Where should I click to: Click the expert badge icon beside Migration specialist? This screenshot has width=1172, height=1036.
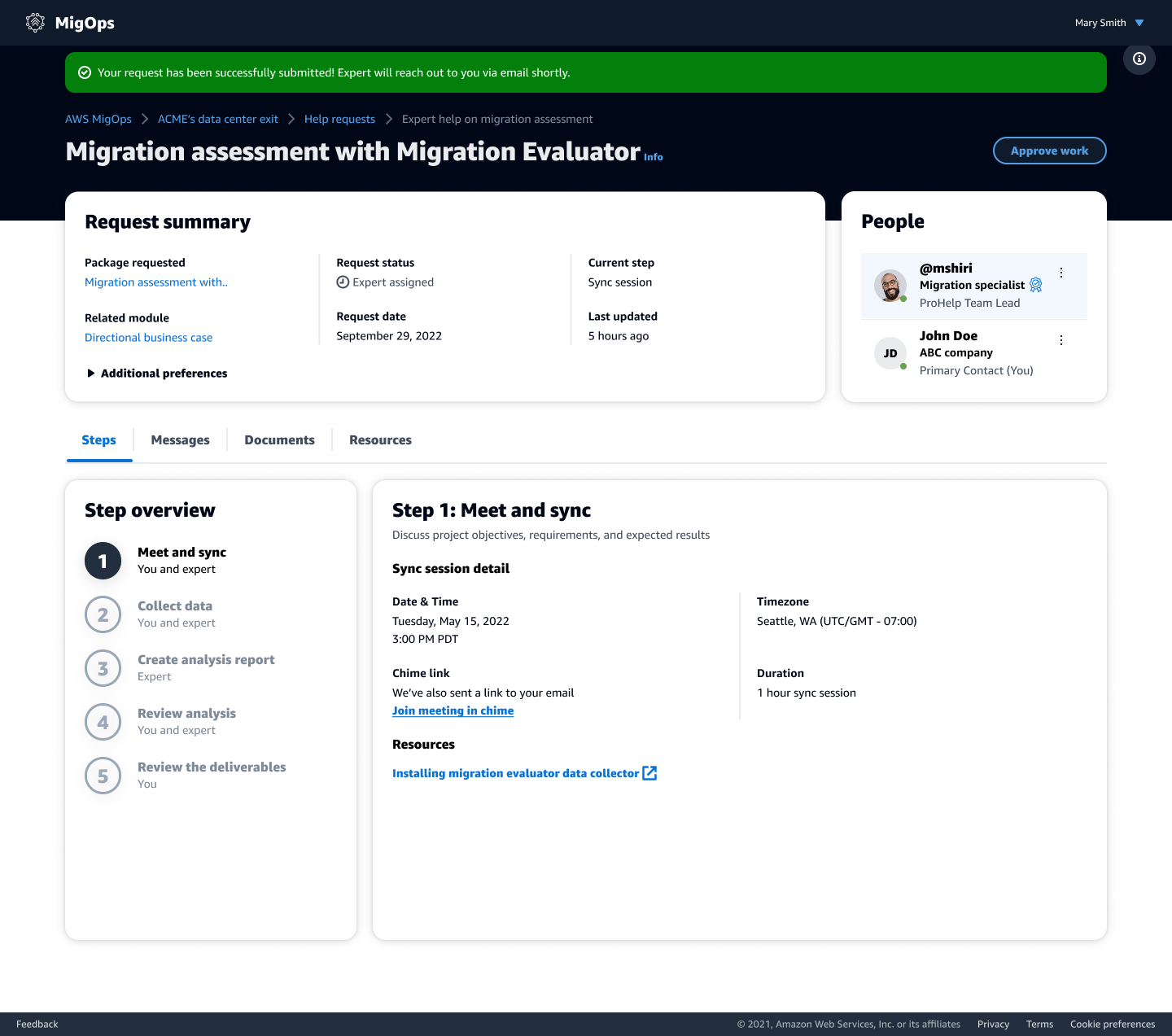coord(1035,285)
